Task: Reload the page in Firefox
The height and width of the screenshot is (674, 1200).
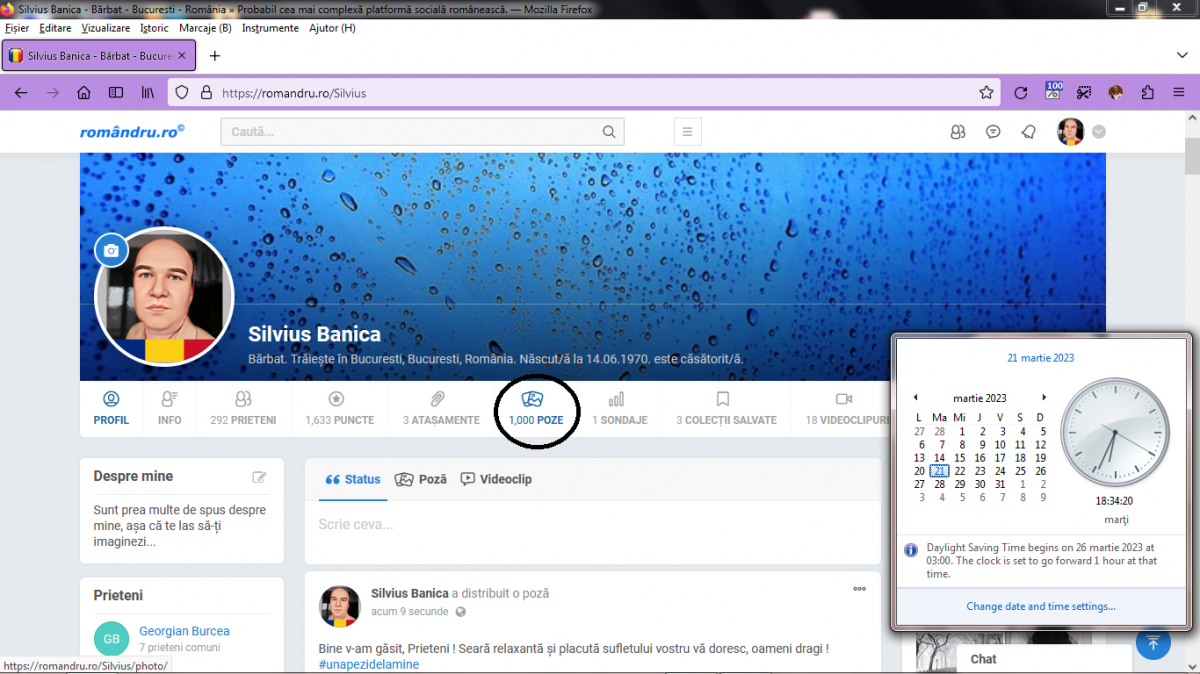Action: [1020, 93]
